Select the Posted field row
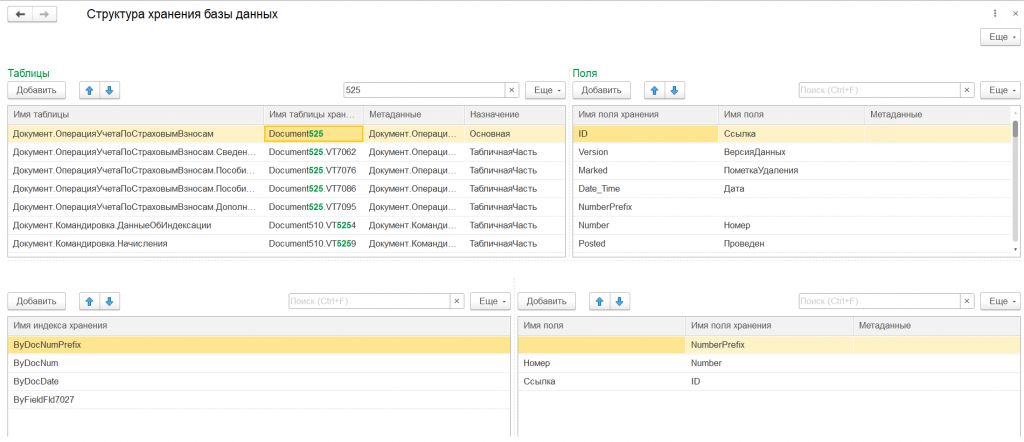Screen dimensions: 1024x442 pos(792,243)
